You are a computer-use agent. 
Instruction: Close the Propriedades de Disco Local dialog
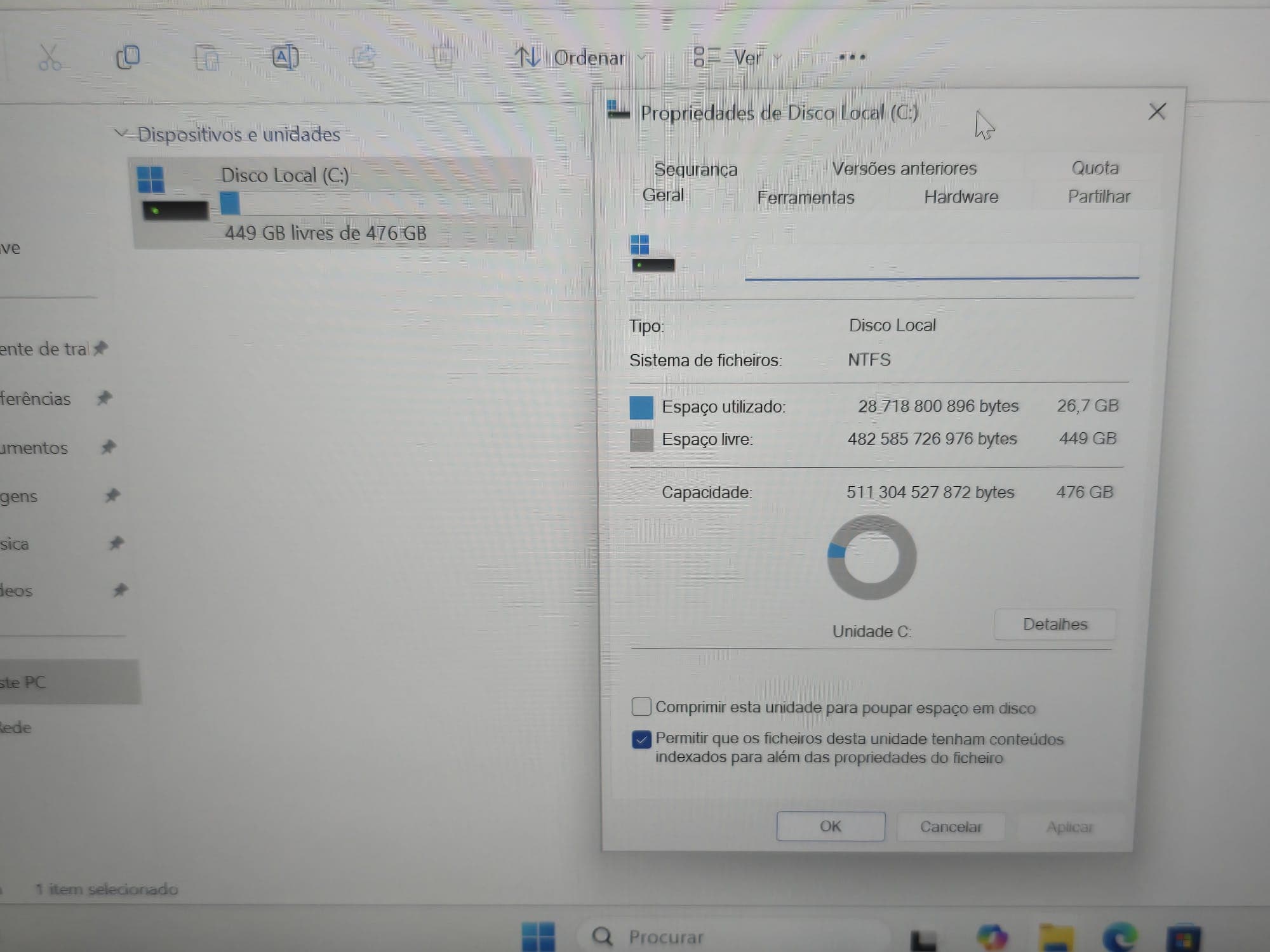click(x=1157, y=112)
